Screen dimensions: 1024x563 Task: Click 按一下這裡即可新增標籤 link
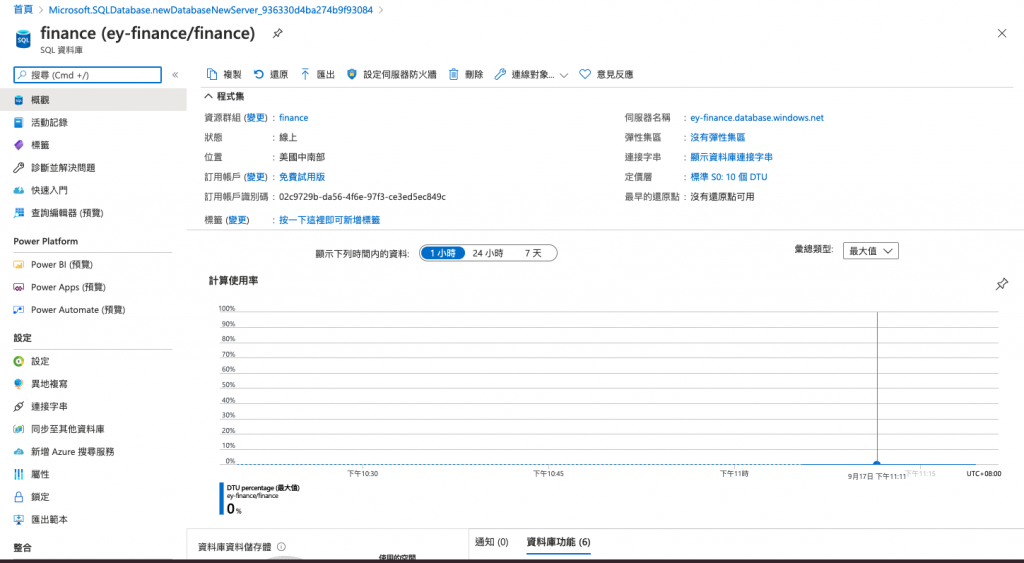329,220
